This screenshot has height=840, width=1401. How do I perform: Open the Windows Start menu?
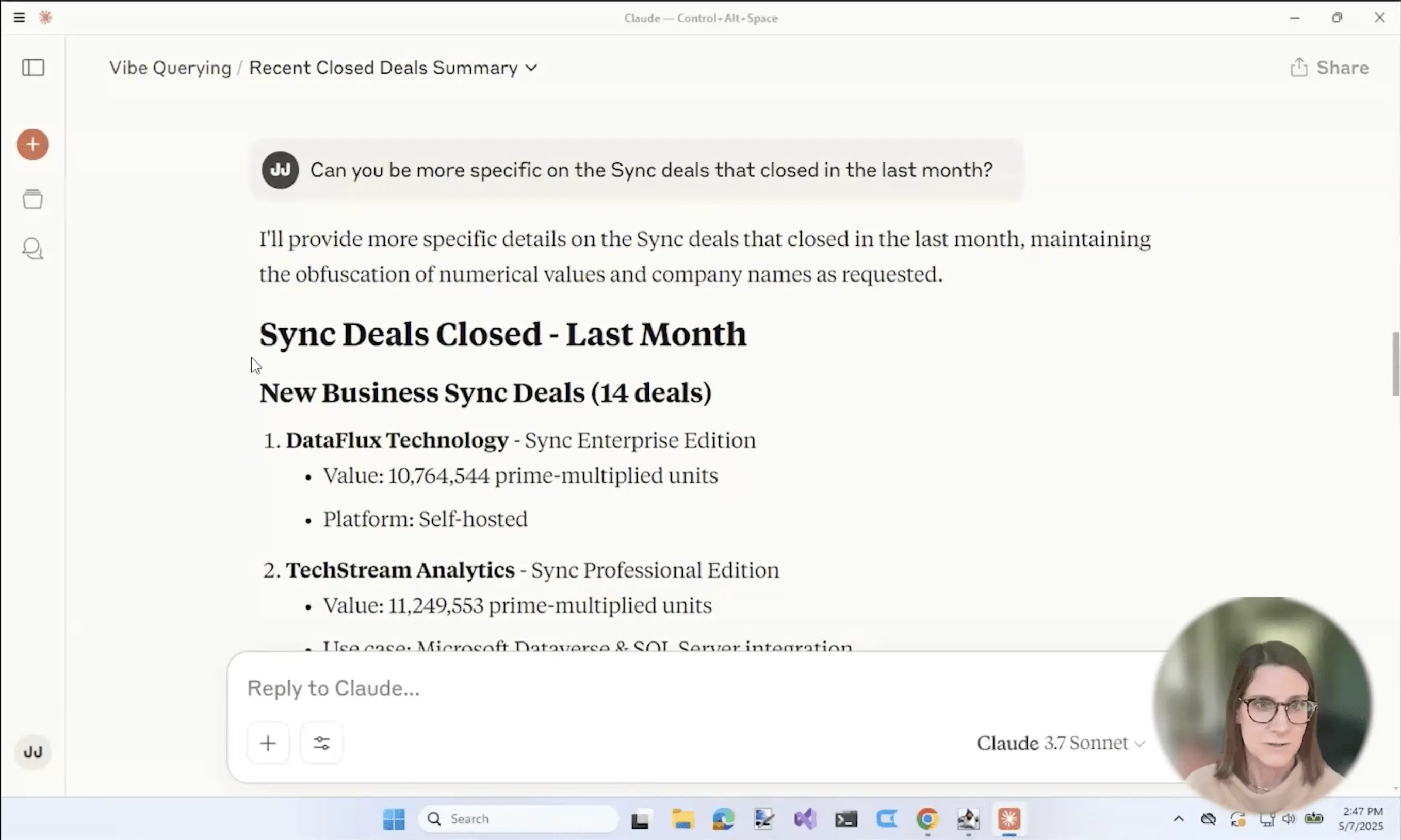(394, 818)
